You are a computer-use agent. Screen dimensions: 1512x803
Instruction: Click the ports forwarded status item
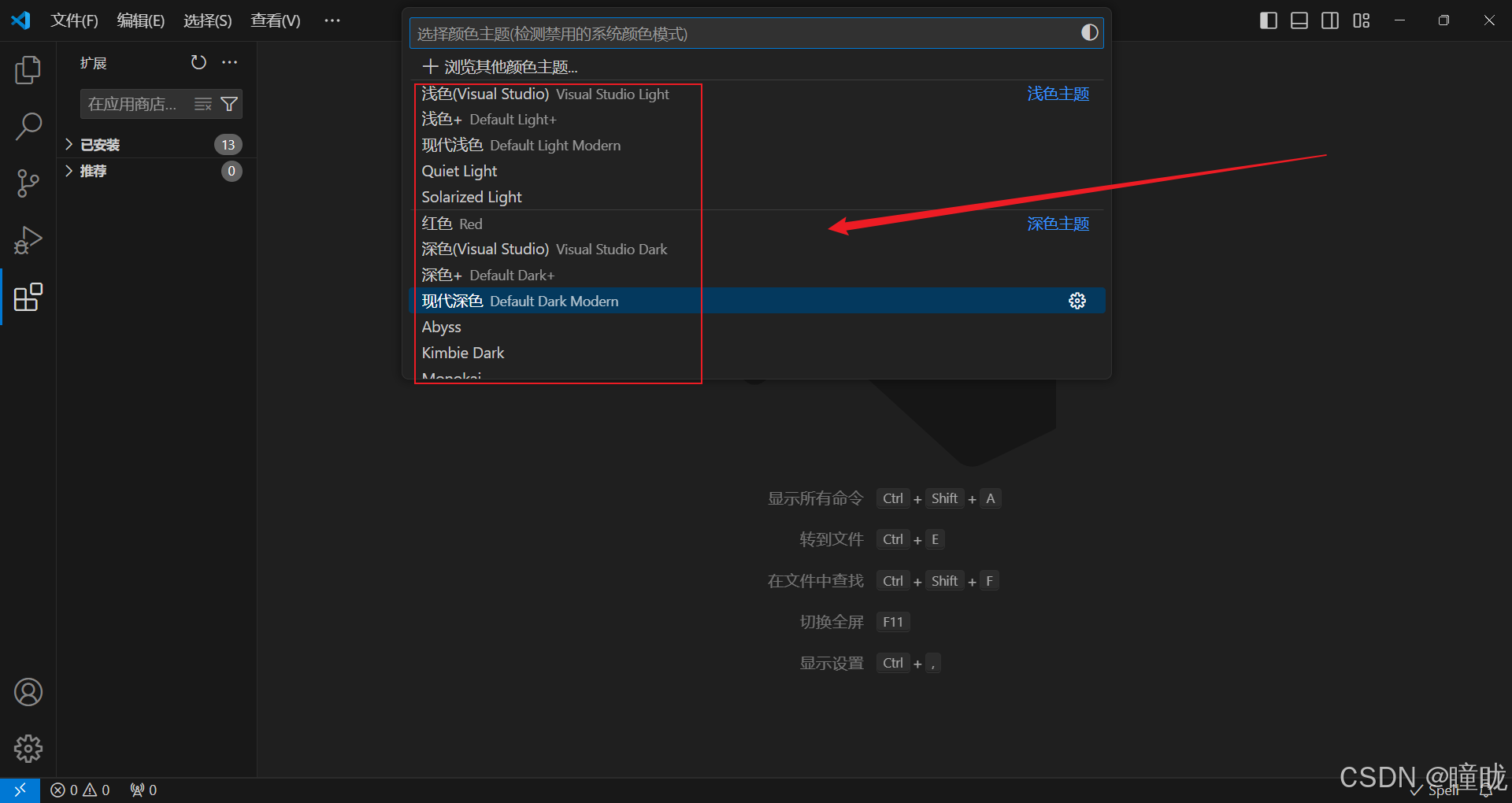(143, 790)
